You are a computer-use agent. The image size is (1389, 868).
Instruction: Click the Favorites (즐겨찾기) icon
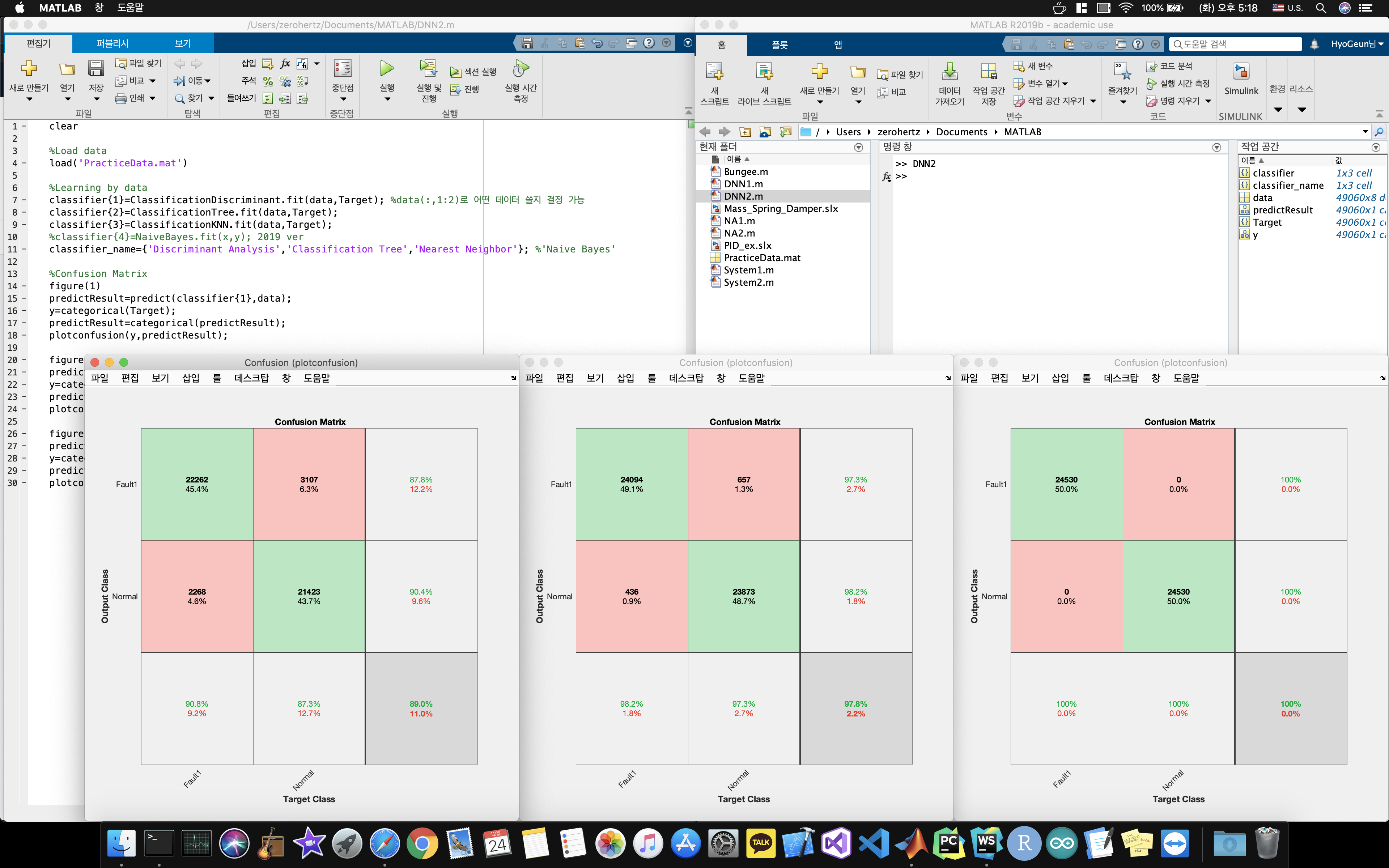pos(1122,71)
